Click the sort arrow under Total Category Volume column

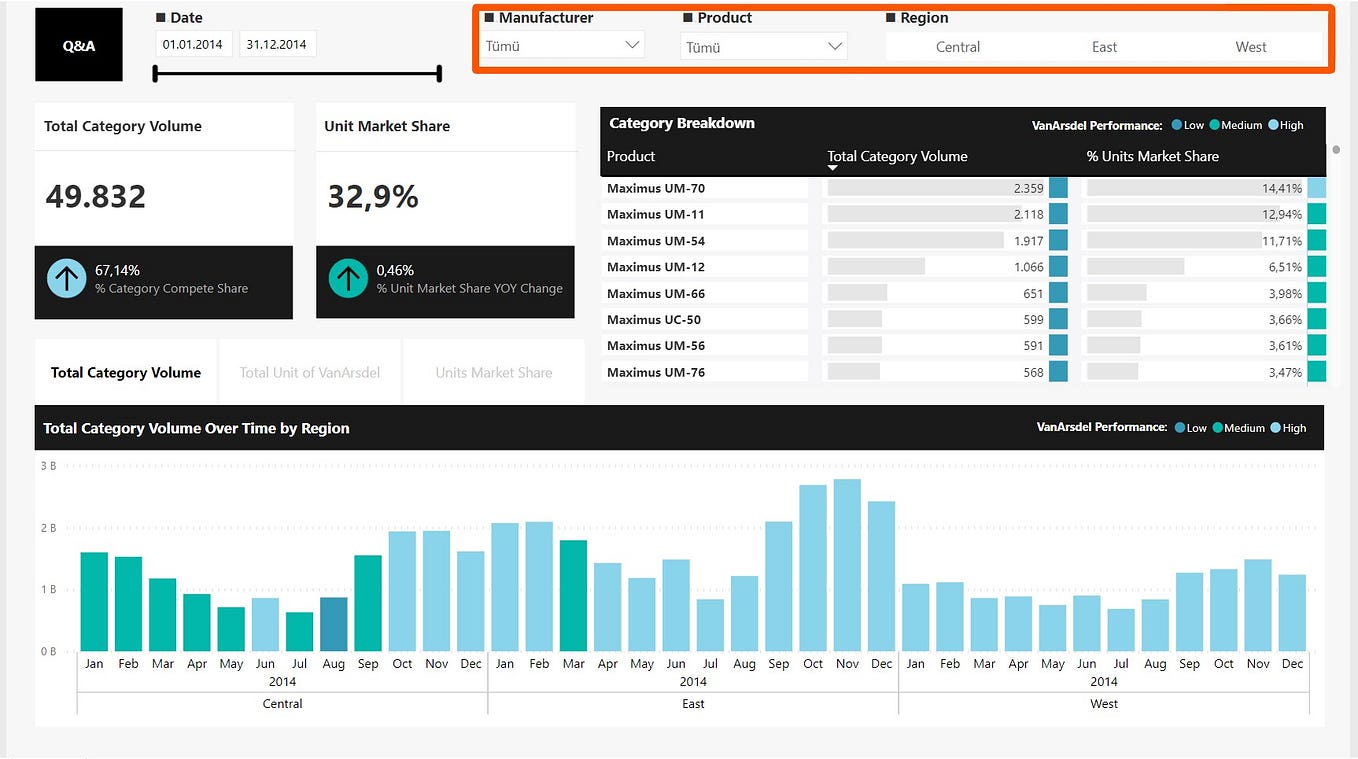coord(833,168)
